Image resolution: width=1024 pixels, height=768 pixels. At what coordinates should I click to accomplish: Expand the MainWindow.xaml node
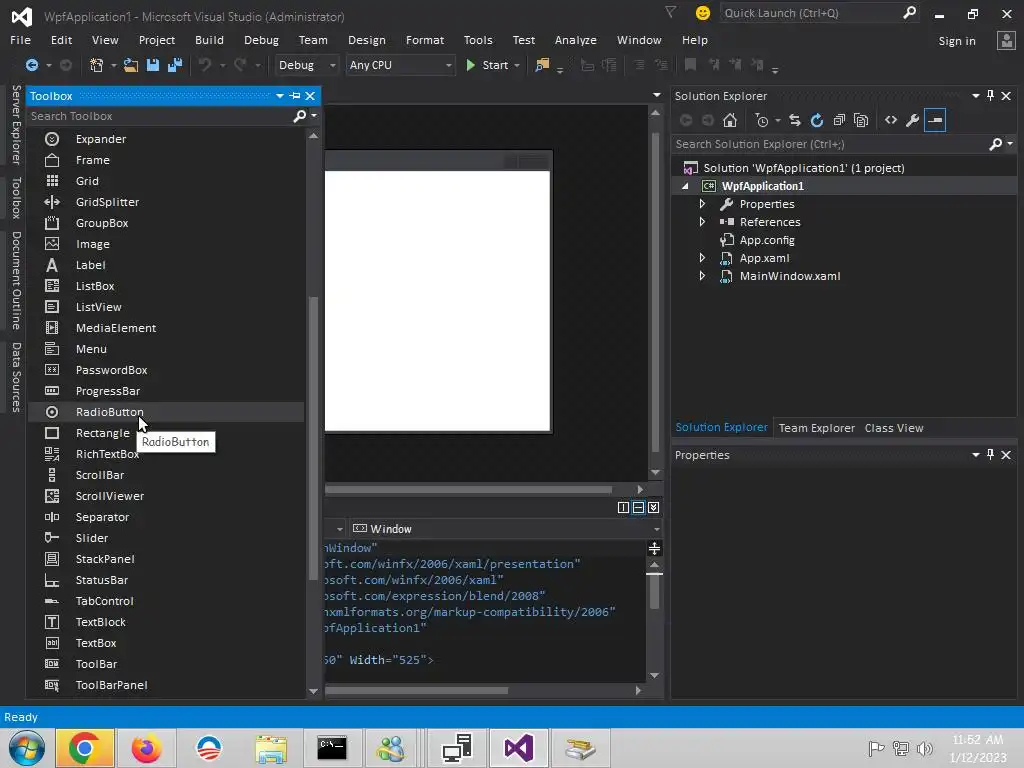tap(702, 276)
